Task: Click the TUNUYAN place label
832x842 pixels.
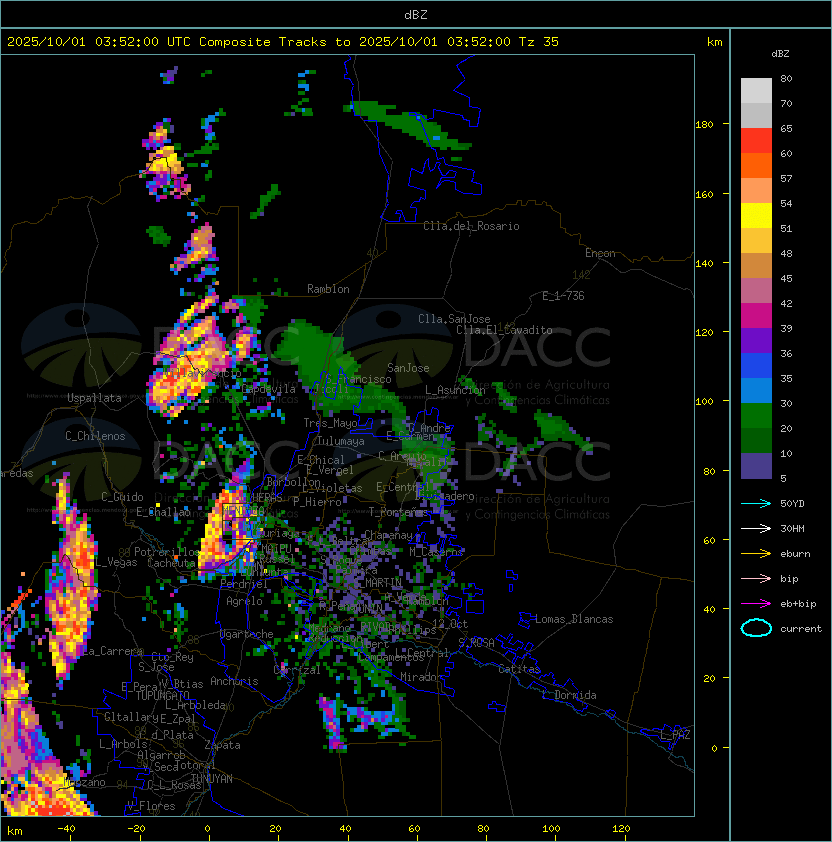Action: click(212, 779)
